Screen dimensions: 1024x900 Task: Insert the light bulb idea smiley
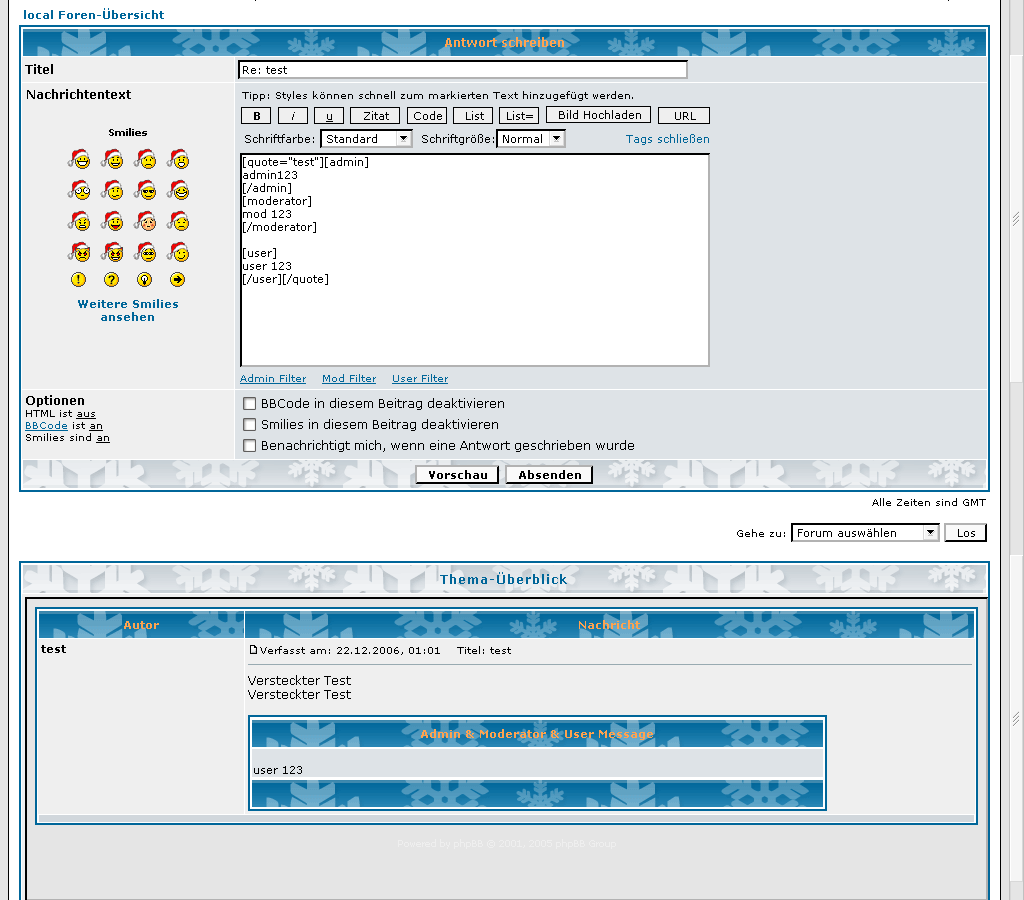click(145, 280)
